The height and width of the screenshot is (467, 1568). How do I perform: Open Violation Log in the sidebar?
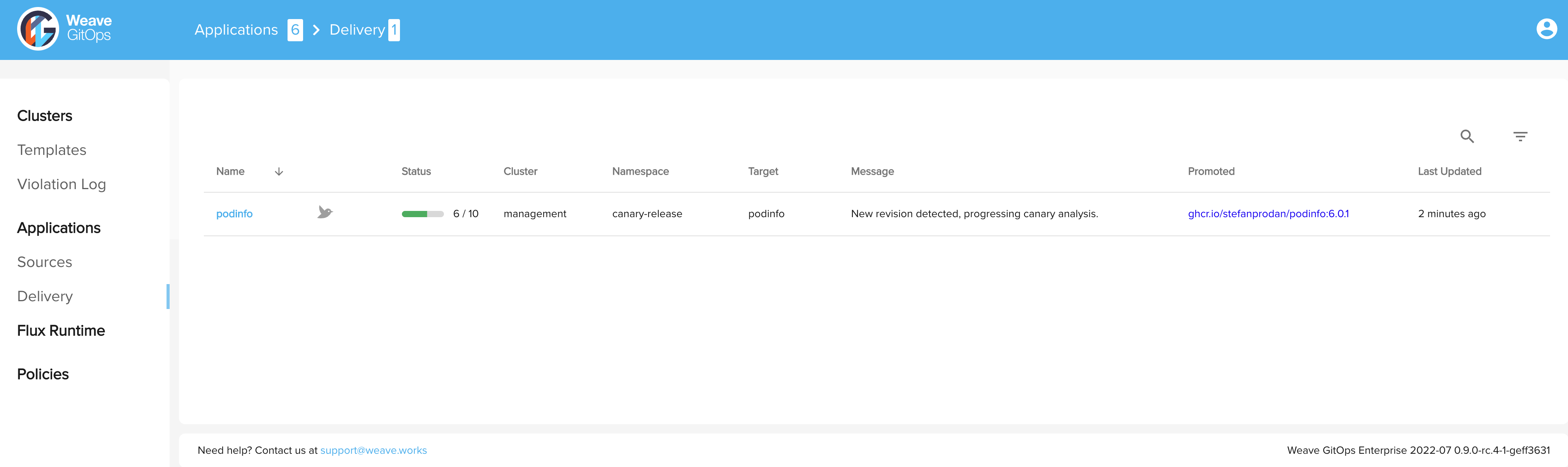tap(61, 184)
